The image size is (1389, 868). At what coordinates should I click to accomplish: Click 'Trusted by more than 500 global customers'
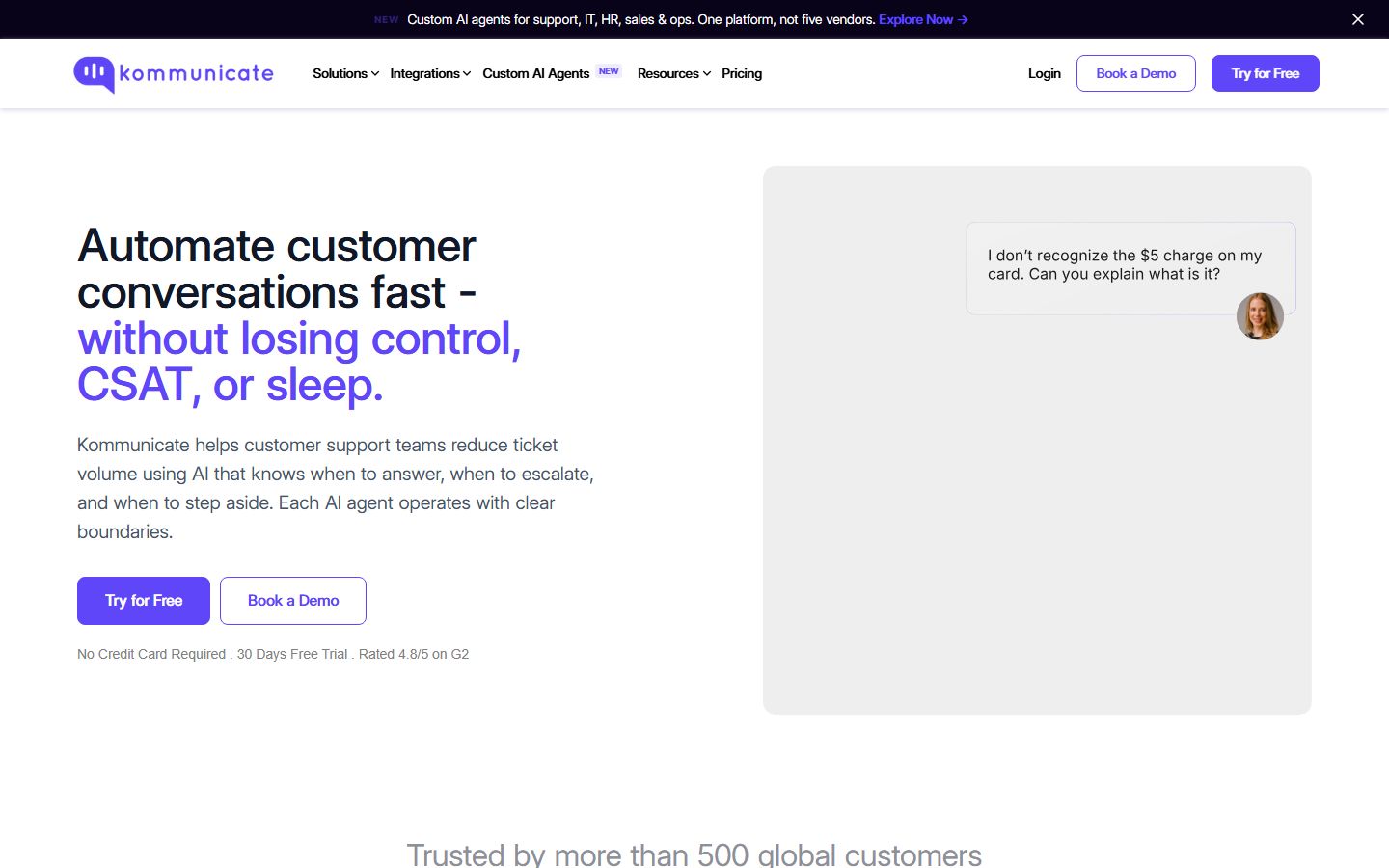coord(694,854)
